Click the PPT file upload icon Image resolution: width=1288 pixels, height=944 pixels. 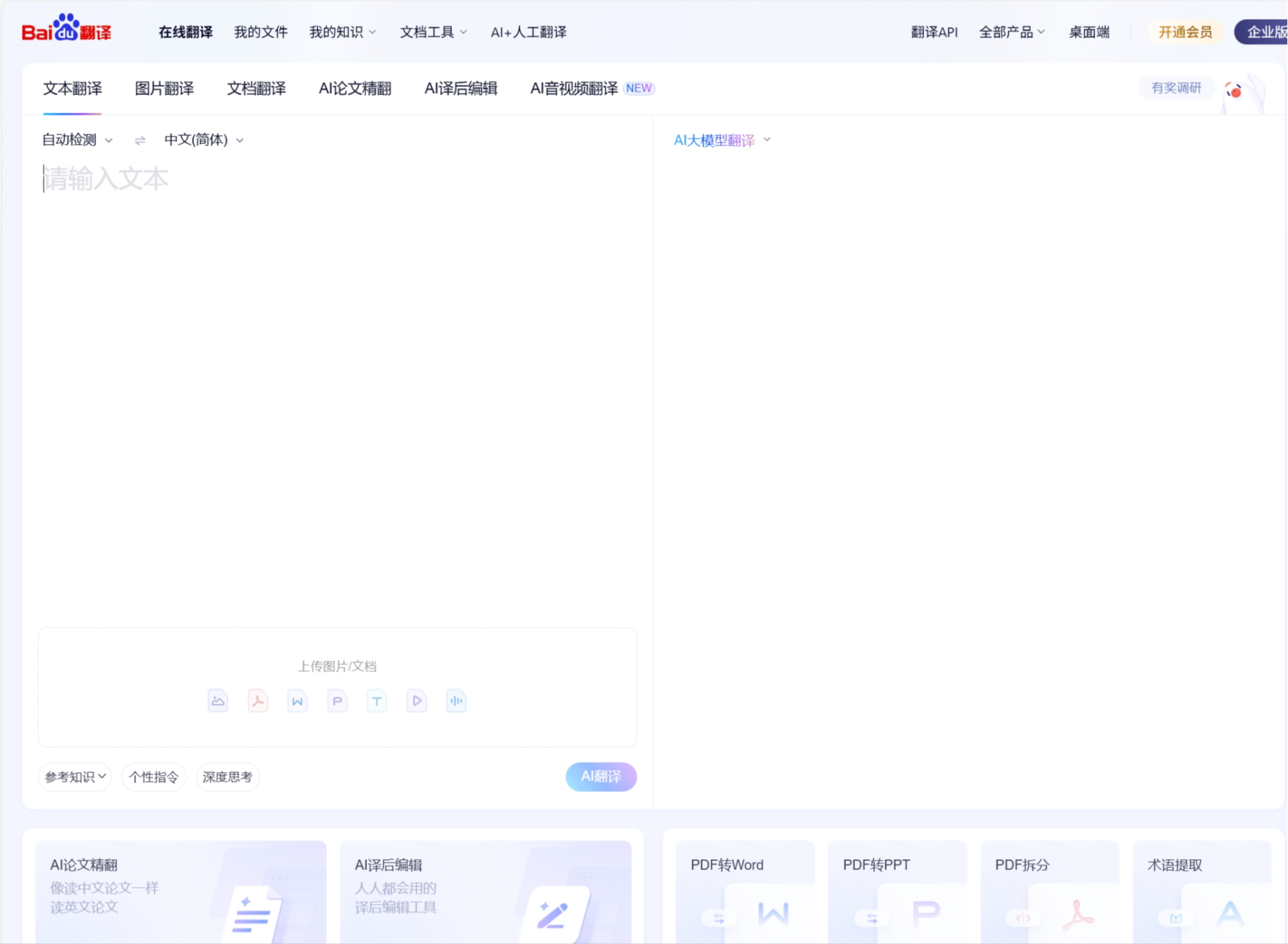point(337,701)
